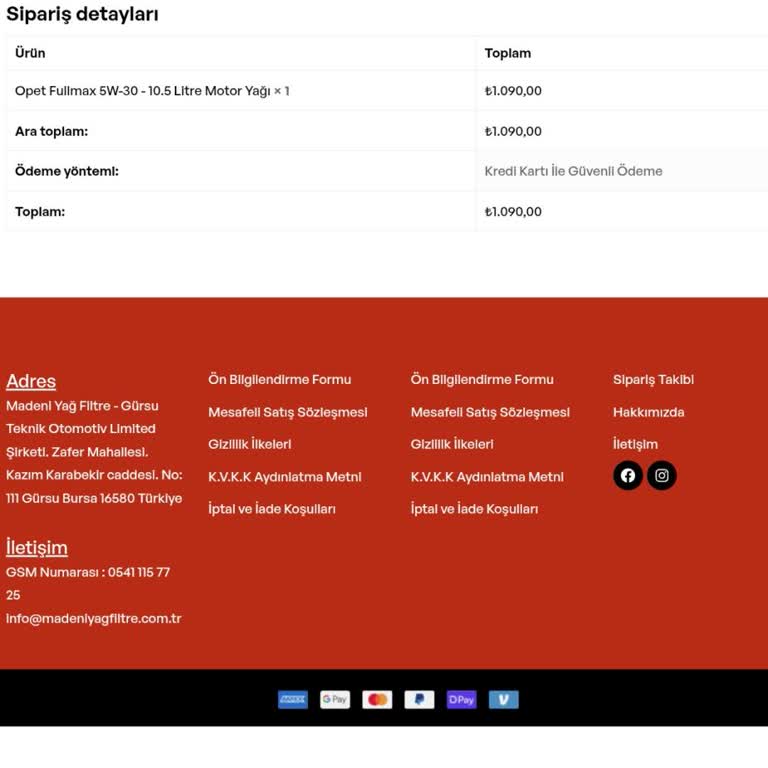Screen dimensions: 768x768
Task: Click the info@madeniyagfiltre.com.tr email text
Action: [94, 618]
